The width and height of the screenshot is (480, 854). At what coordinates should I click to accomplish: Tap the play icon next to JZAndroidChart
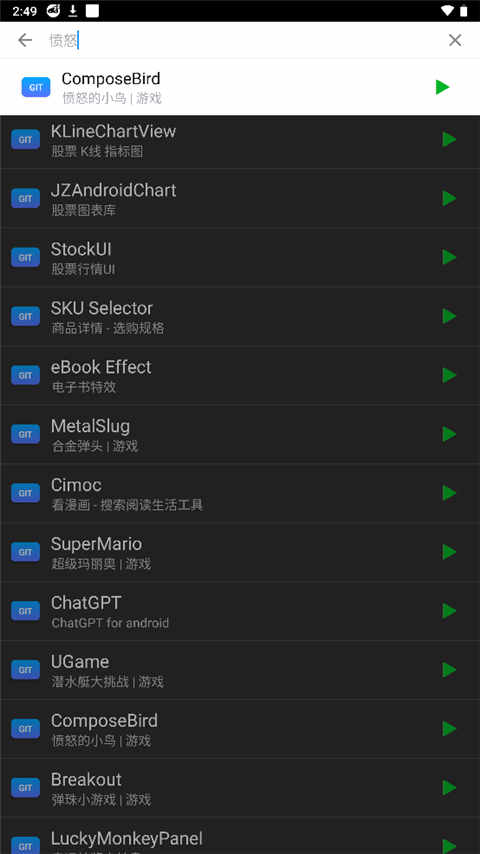pyautogui.click(x=449, y=198)
